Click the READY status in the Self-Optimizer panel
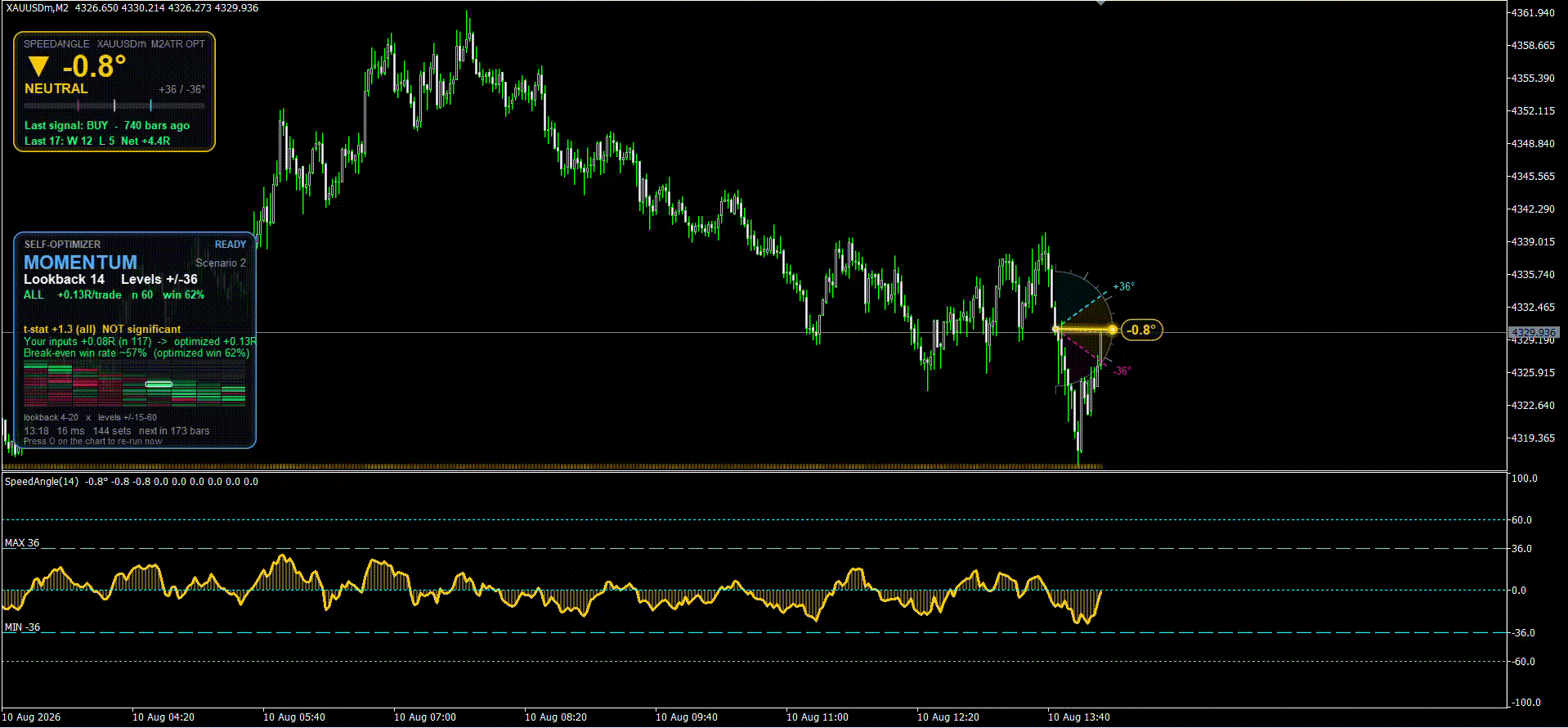 pyautogui.click(x=231, y=245)
